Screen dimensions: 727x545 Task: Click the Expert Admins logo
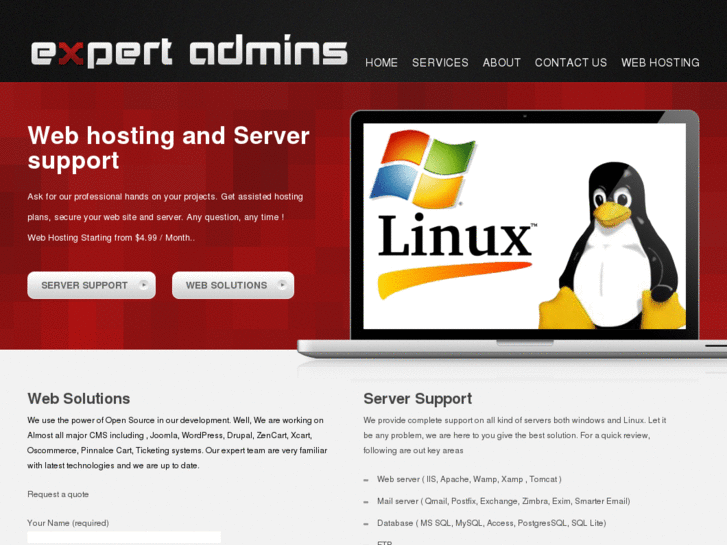[x=189, y=51]
